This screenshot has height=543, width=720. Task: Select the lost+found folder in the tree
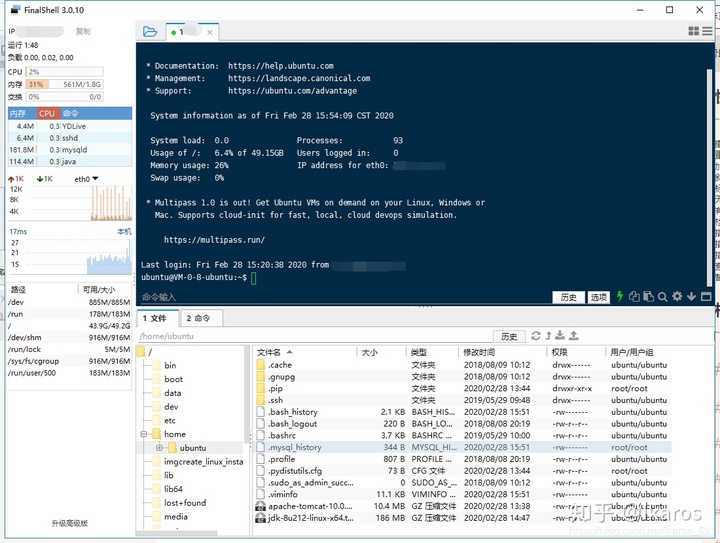click(x=185, y=503)
